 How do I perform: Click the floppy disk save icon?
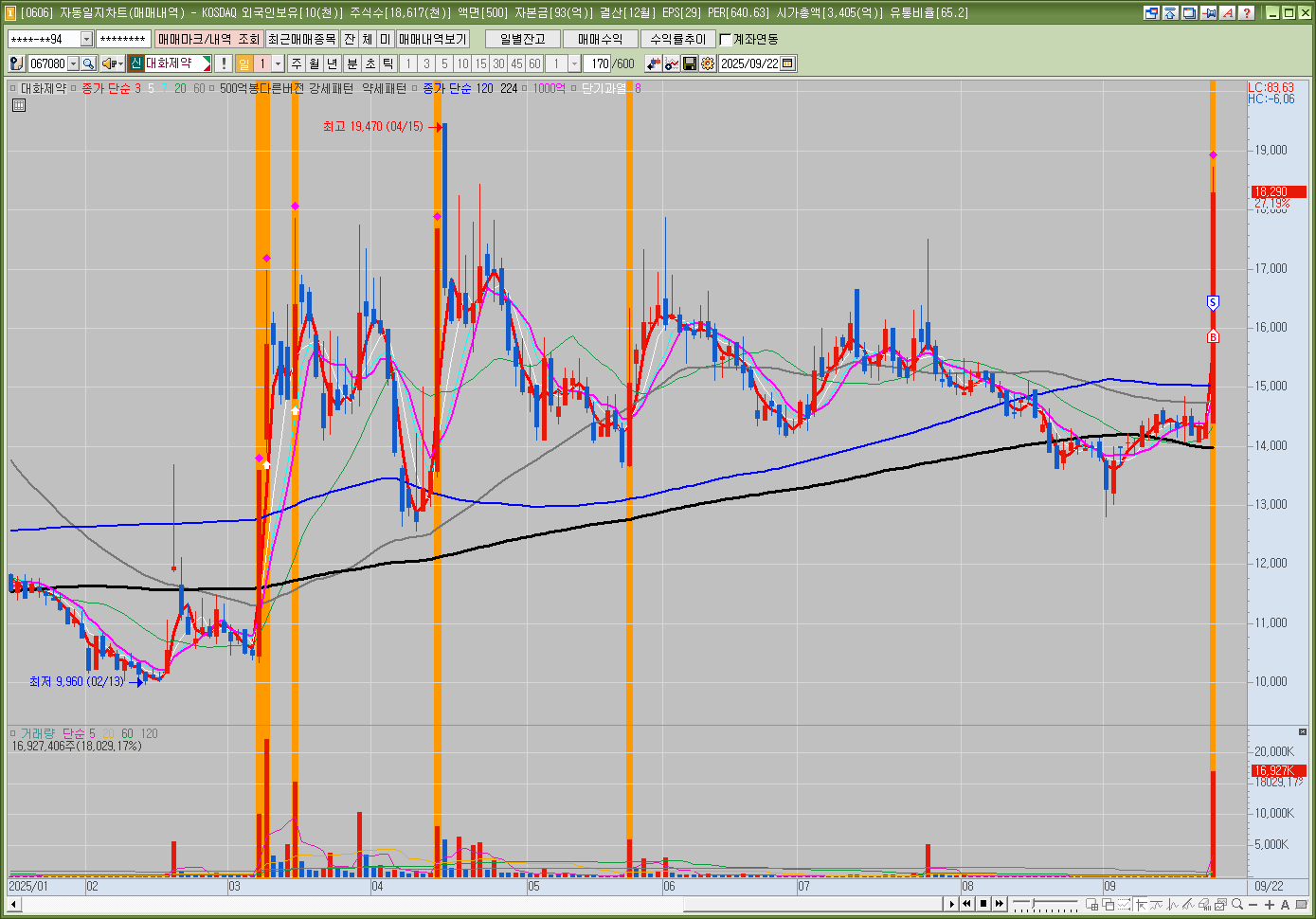(690, 63)
